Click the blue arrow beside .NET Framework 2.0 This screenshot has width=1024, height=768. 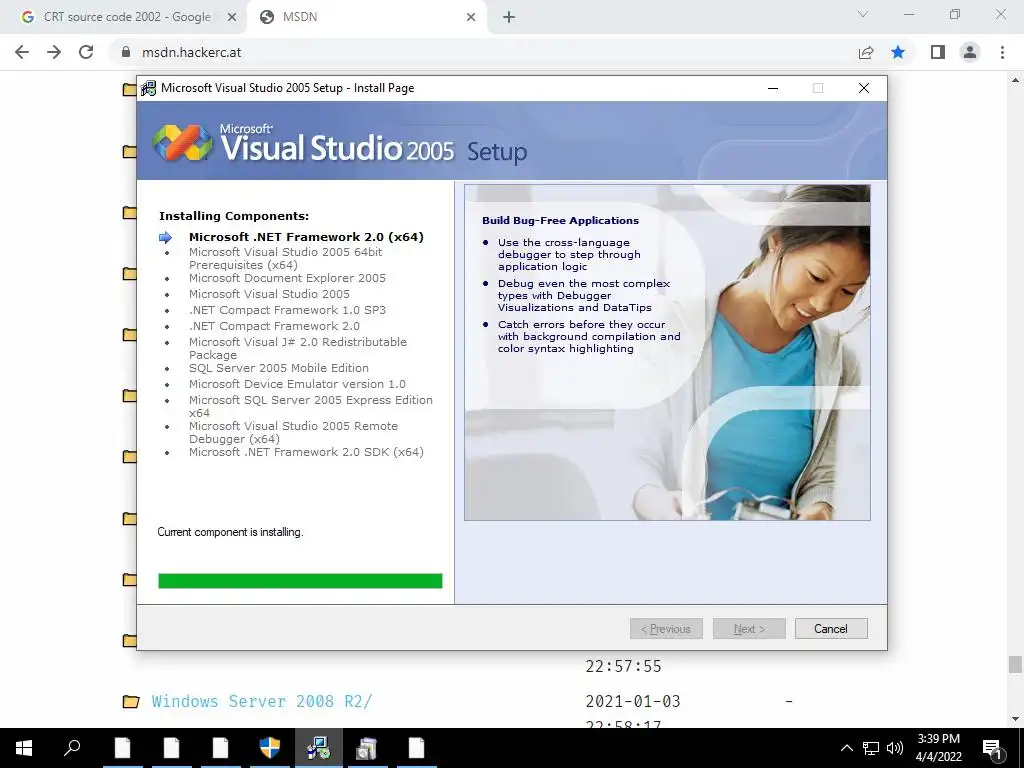point(165,237)
